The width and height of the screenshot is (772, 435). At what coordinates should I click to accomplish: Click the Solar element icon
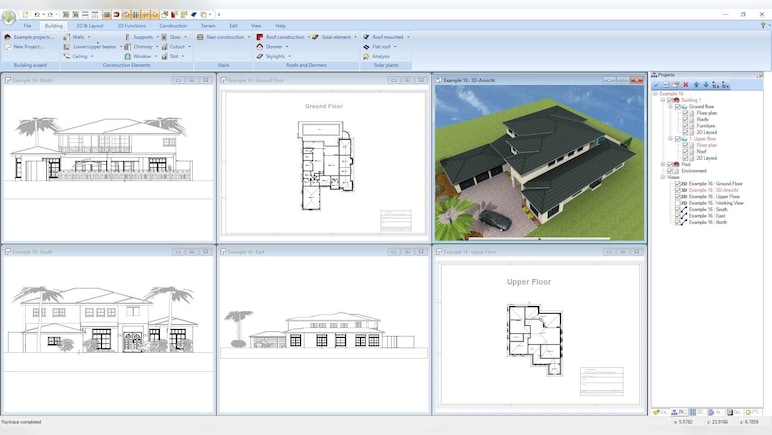pyautogui.click(x=315, y=37)
